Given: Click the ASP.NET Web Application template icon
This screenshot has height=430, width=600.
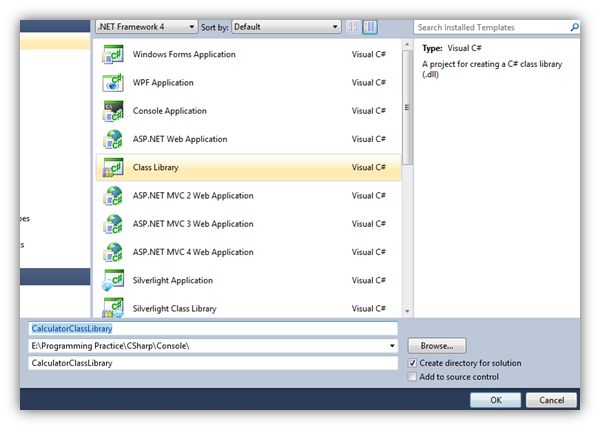Looking at the screenshot, I should coord(113,139).
